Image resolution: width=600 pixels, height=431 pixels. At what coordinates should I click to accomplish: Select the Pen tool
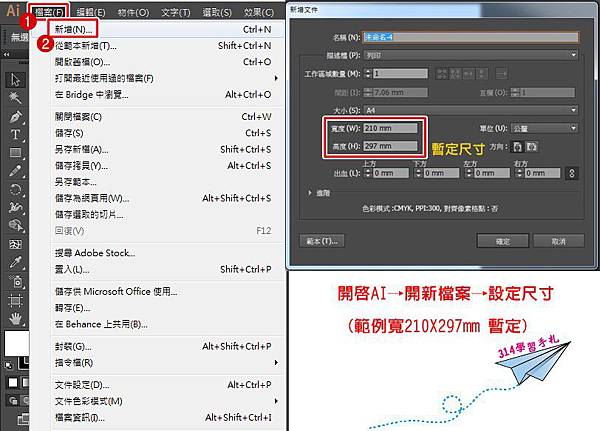click(x=15, y=116)
